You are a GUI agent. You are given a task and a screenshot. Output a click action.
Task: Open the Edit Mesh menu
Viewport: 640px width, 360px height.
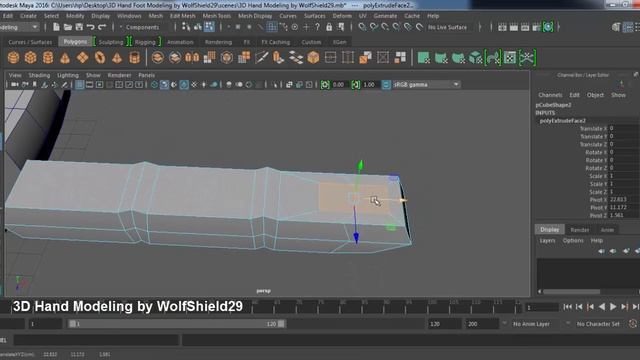coord(182,16)
